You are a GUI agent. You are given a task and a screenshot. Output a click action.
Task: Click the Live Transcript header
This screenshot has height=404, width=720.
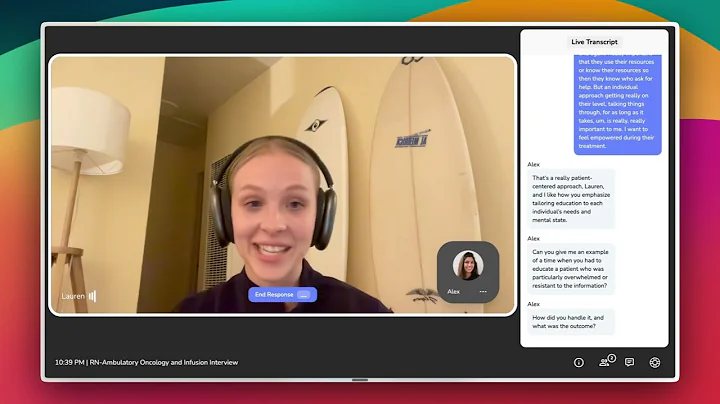pyautogui.click(x=594, y=42)
